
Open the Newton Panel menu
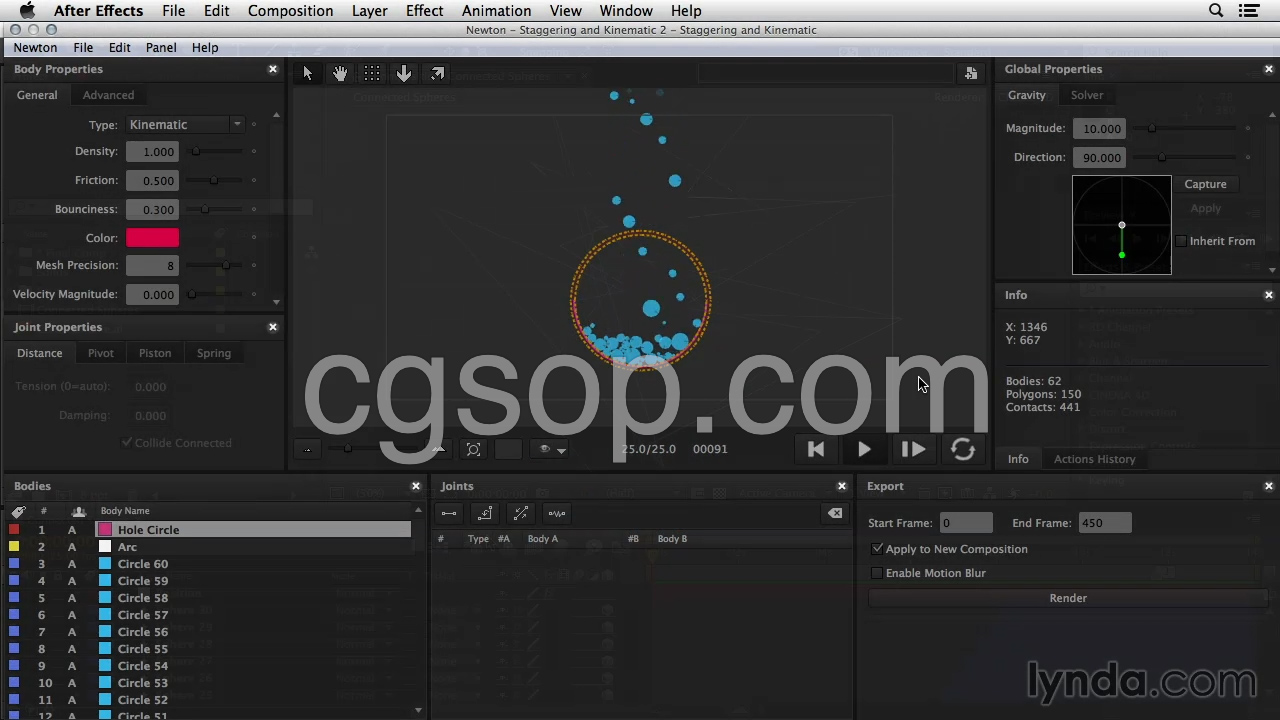point(161,48)
